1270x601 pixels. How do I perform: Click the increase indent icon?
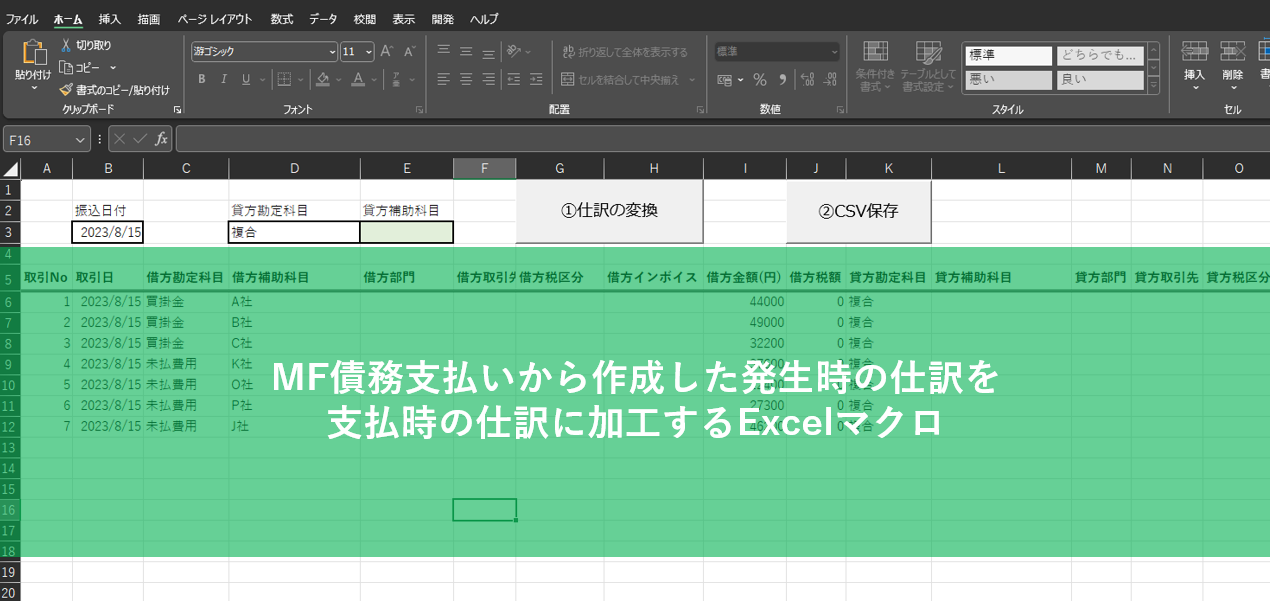click(534, 80)
